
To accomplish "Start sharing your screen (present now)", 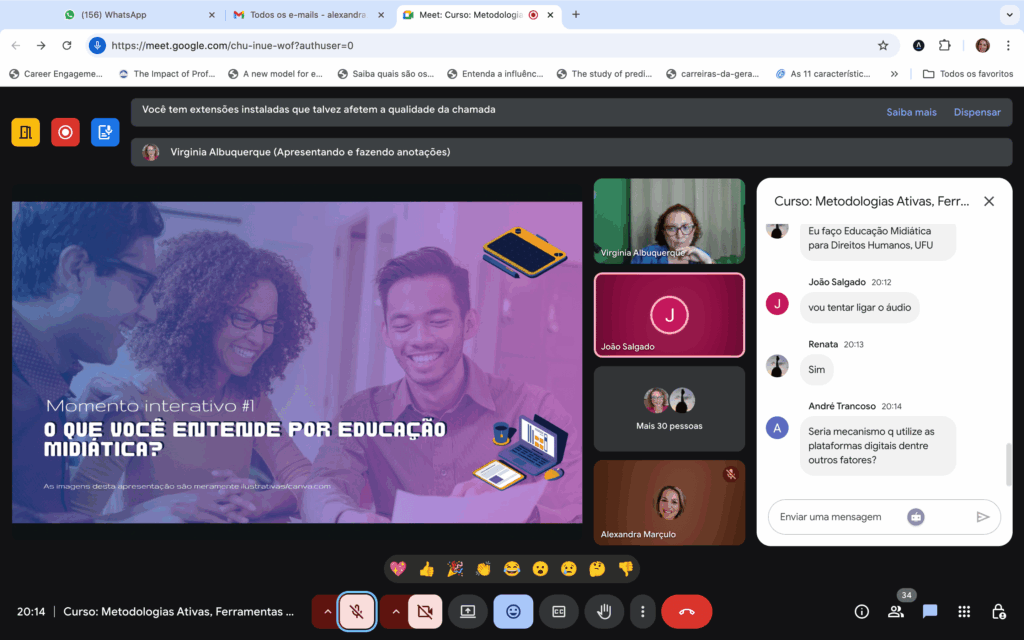I will click(x=467, y=611).
